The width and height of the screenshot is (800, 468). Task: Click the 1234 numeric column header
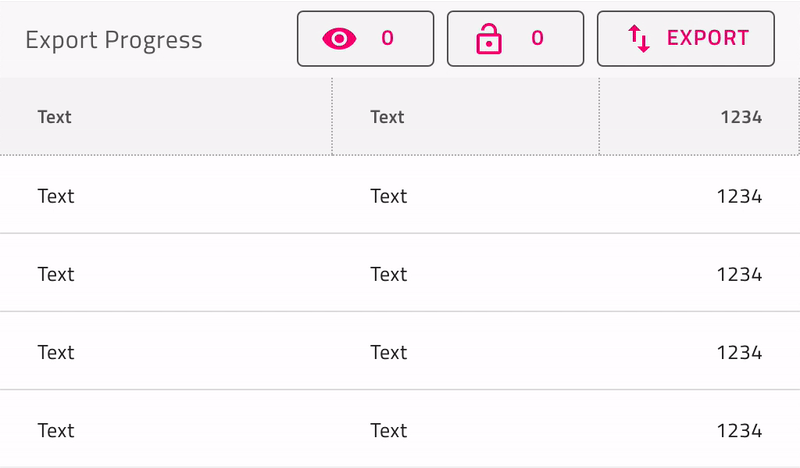(741, 117)
